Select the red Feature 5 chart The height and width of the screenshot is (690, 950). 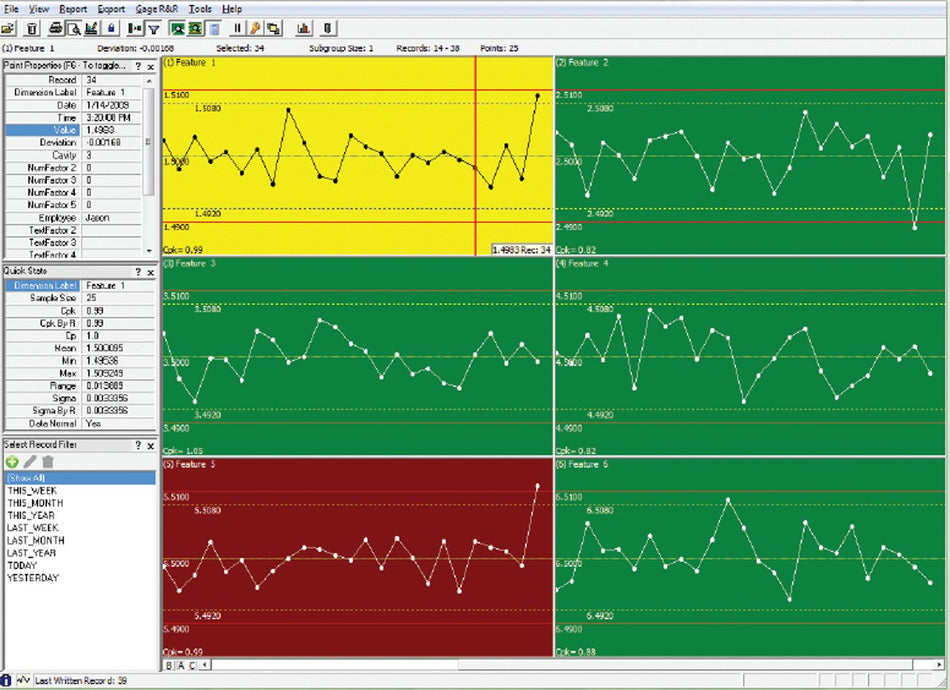pos(356,556)
